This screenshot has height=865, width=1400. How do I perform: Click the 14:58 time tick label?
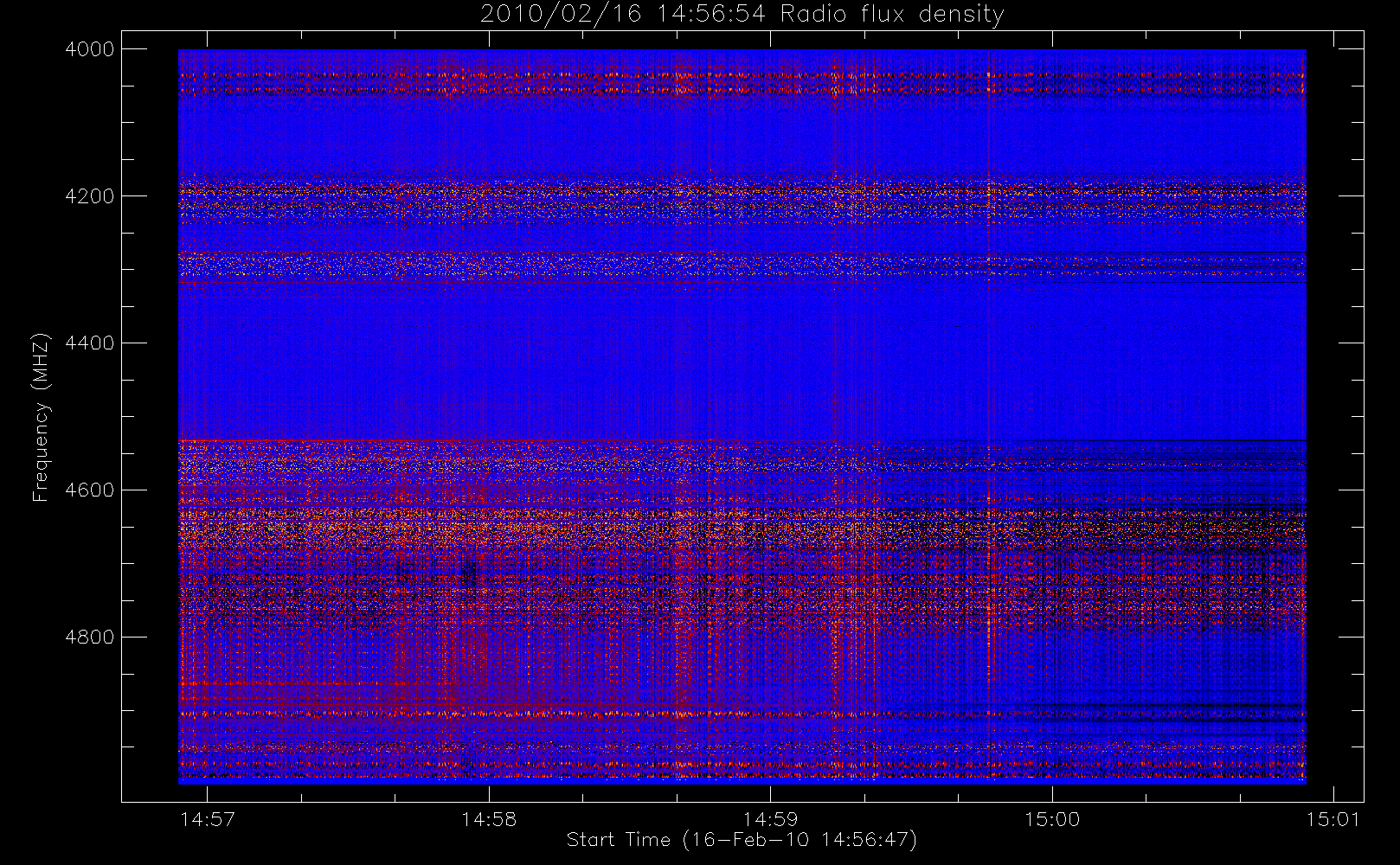point(489,819)
